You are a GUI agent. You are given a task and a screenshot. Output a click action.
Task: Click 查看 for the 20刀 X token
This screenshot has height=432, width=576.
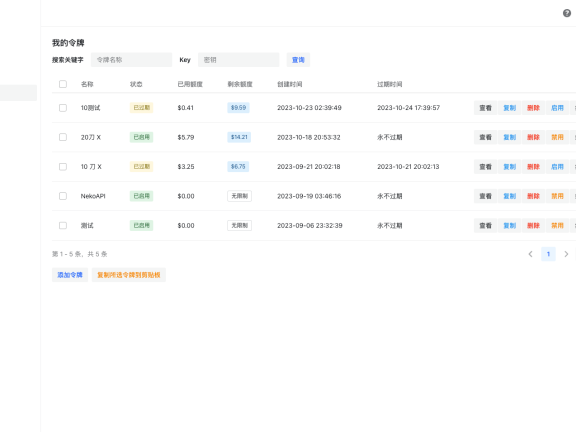pos(485,137)
